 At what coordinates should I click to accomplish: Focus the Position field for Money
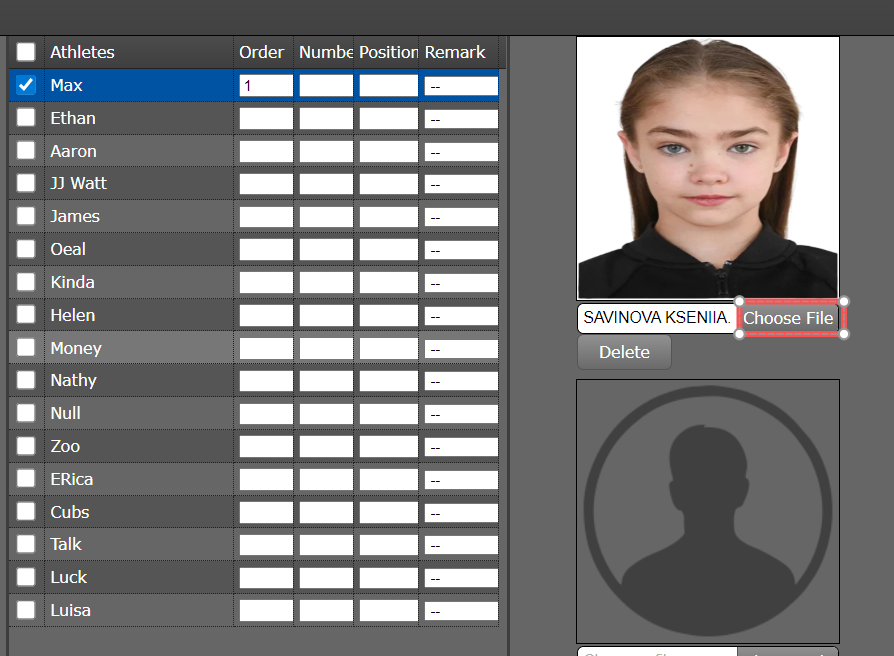pyautogui.click(x=388, y=348)
